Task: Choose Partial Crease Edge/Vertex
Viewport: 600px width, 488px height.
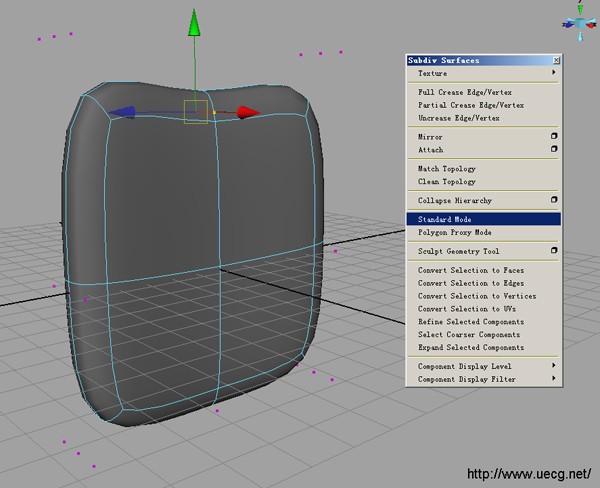Action: point(484,105)
